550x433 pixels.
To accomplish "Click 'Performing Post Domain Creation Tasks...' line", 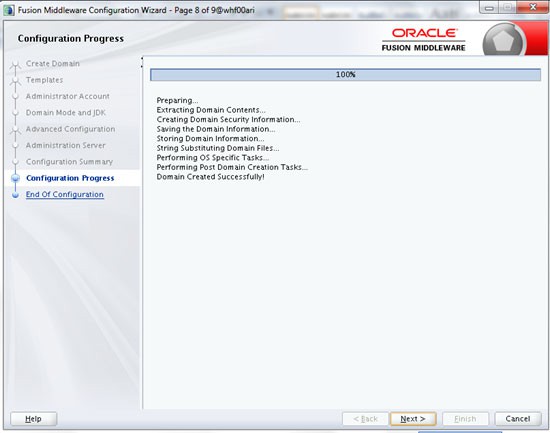I will [232, 167].
